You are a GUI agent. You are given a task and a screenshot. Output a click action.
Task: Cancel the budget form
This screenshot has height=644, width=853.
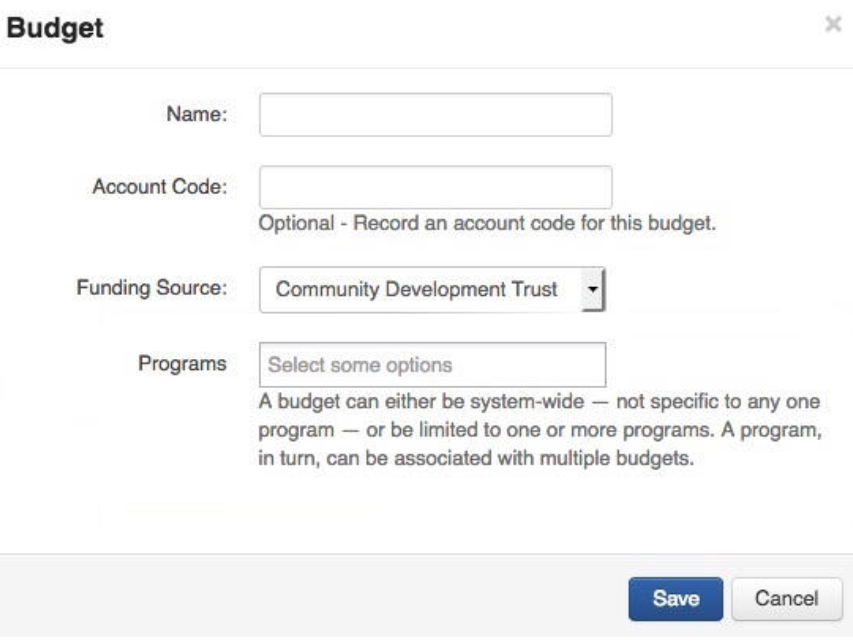pyautogui.click(x=786, y=599)
